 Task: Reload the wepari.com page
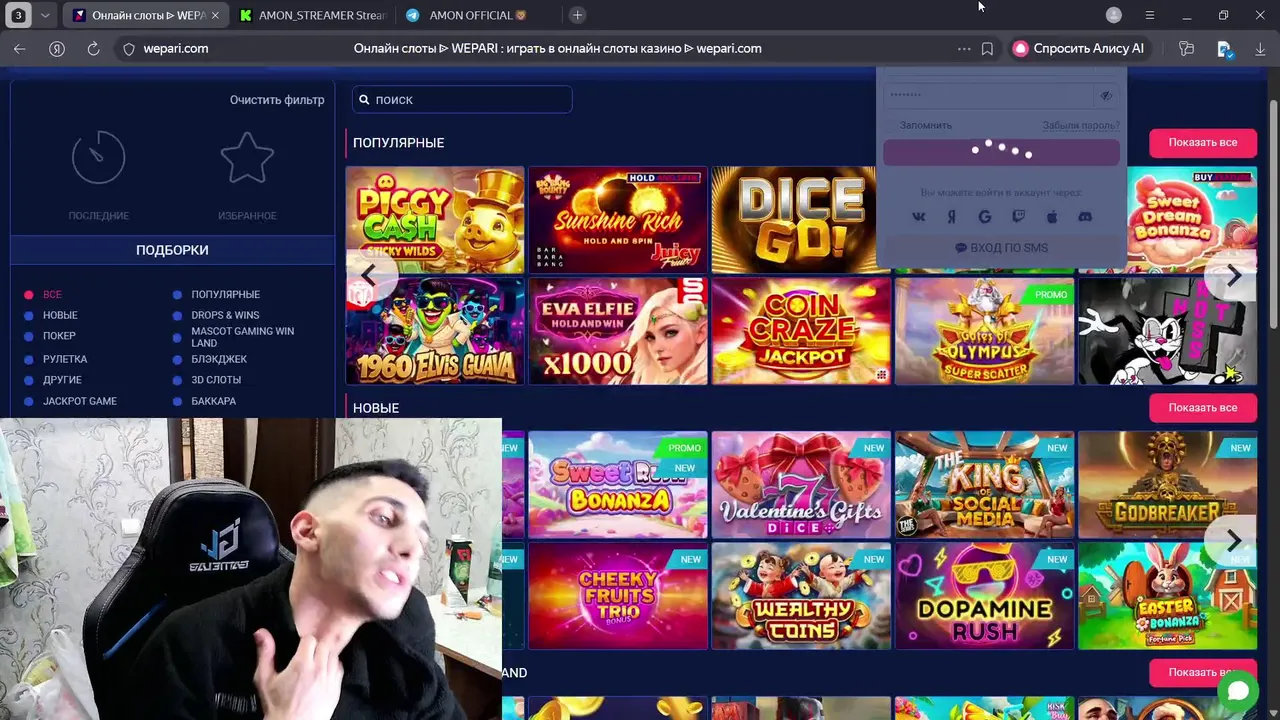93,48
